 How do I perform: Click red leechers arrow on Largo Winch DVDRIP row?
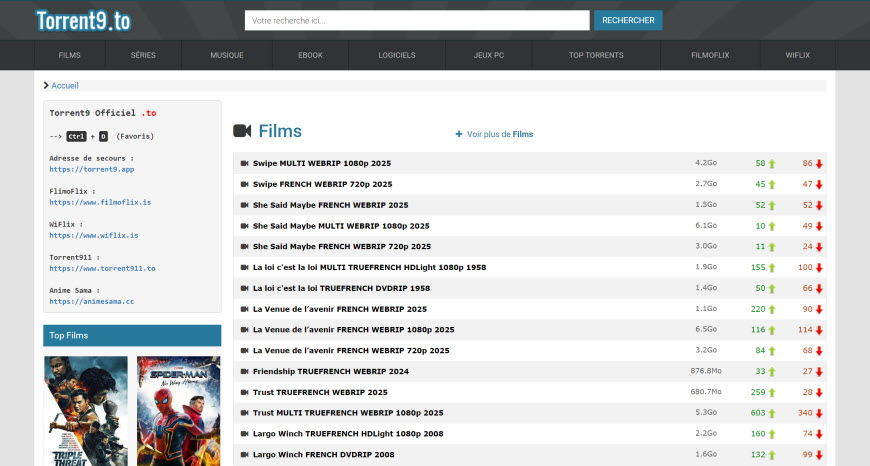coord(818,454)
